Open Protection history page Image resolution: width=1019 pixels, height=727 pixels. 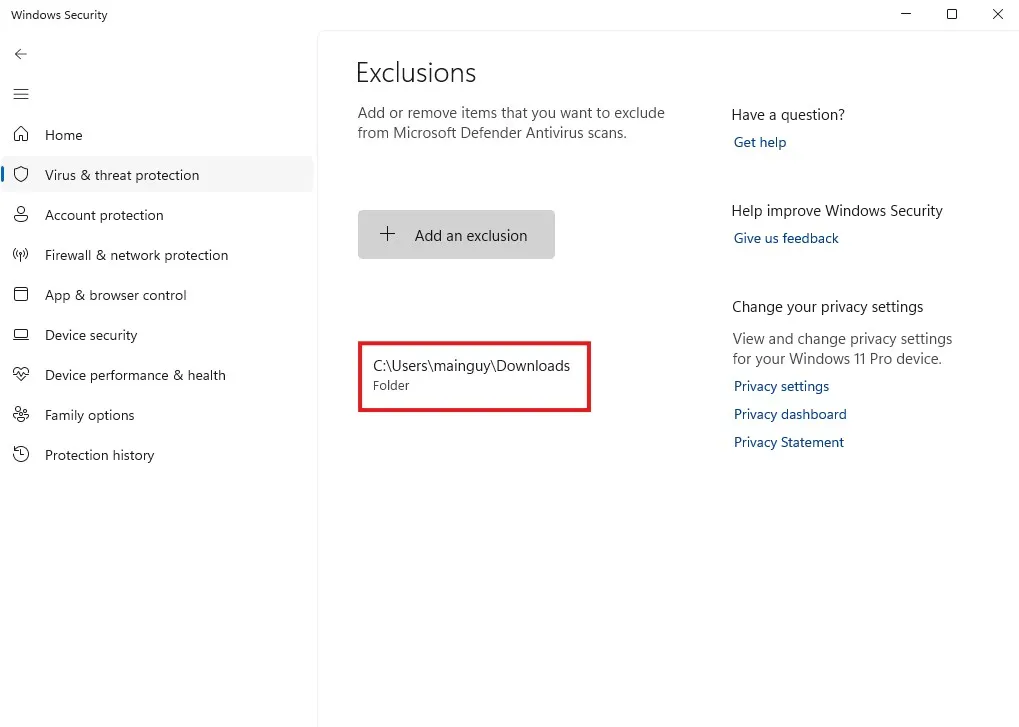point(99,455)
